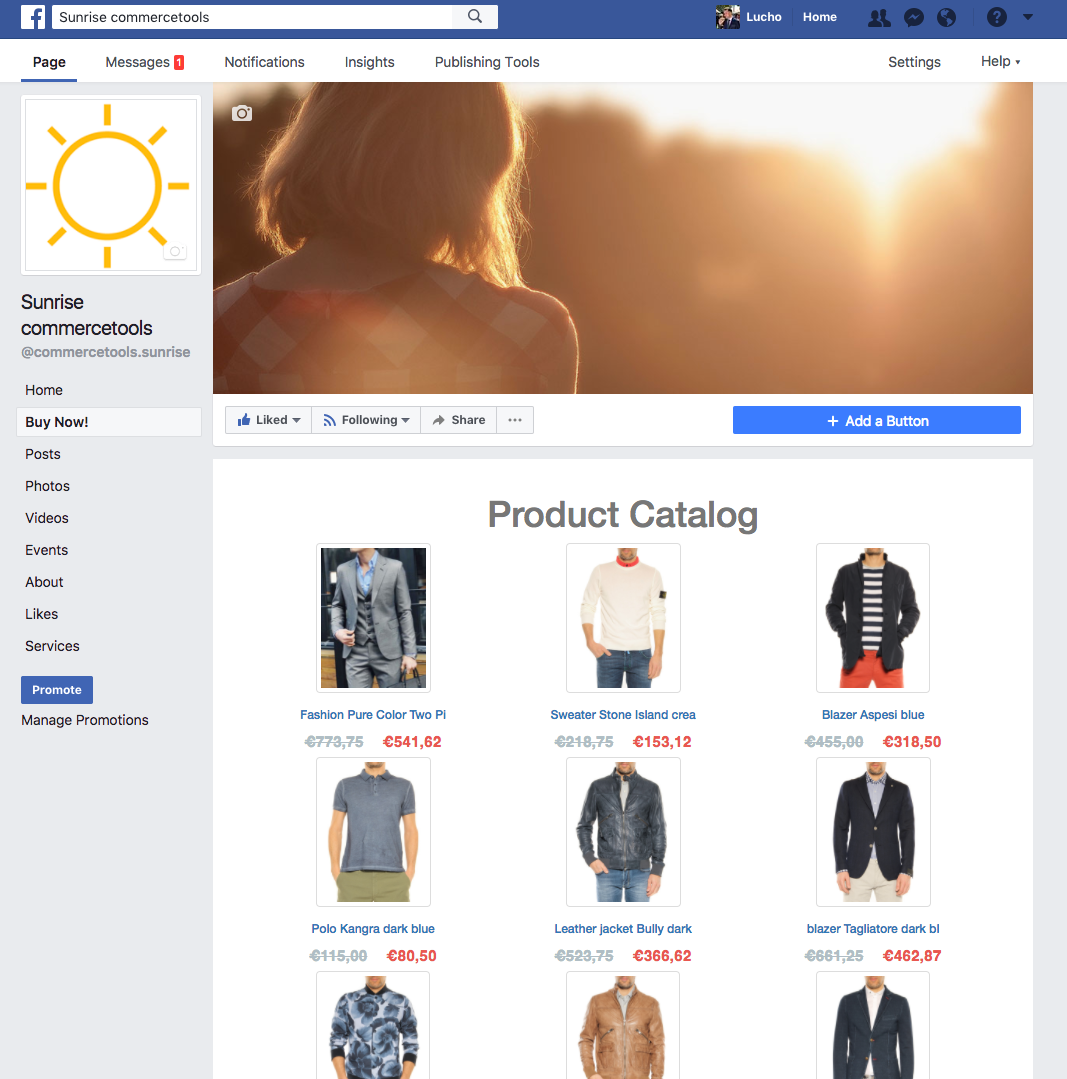Click the sun profile picture
Screen dimensions: 1067x1079
111,185
